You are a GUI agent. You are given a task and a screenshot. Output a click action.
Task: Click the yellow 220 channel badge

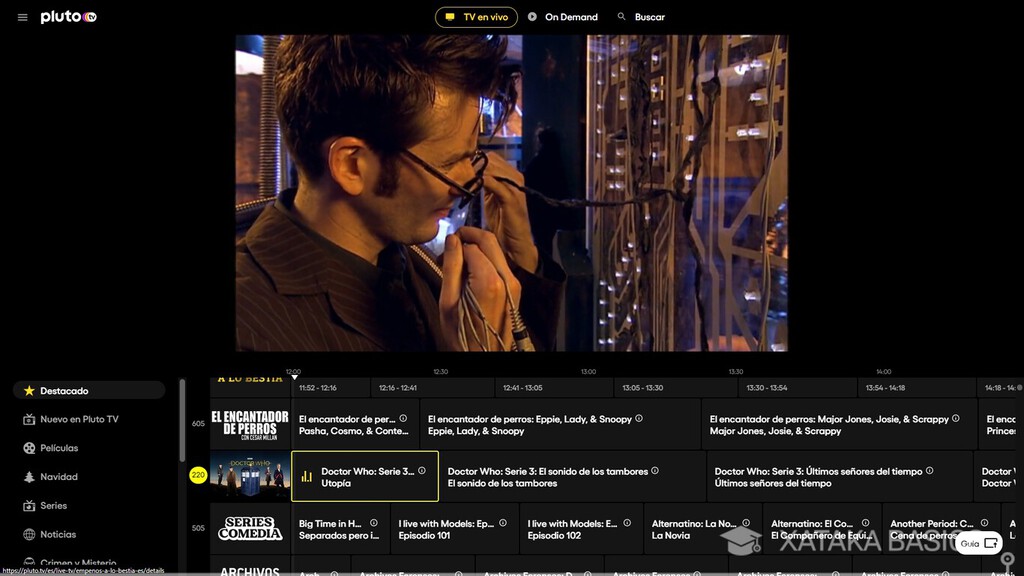point(198,475)
